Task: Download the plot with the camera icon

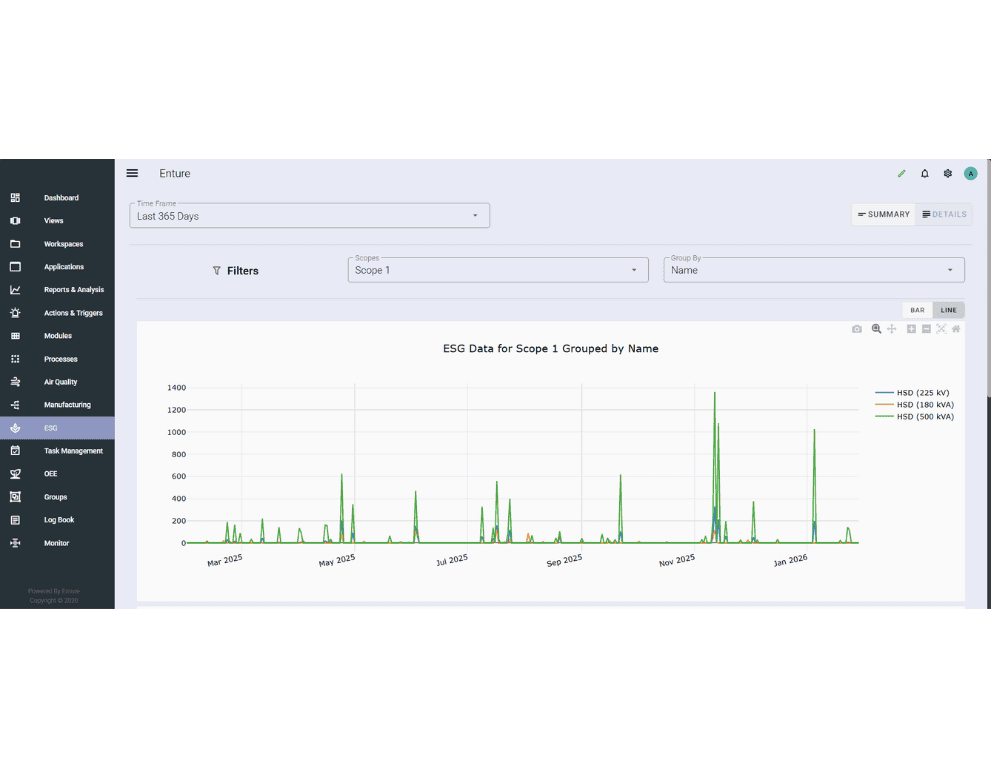Action: [x=857, y=329]
